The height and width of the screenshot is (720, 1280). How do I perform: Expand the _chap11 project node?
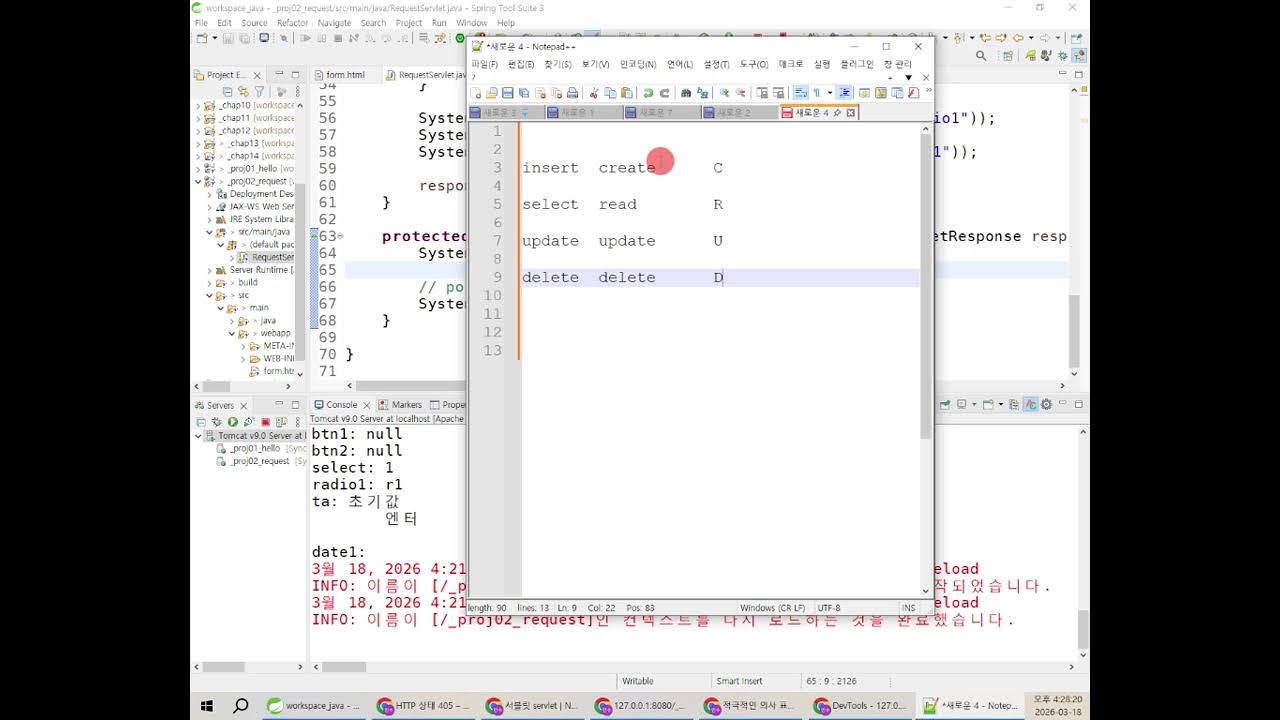[x=197, y=118]
